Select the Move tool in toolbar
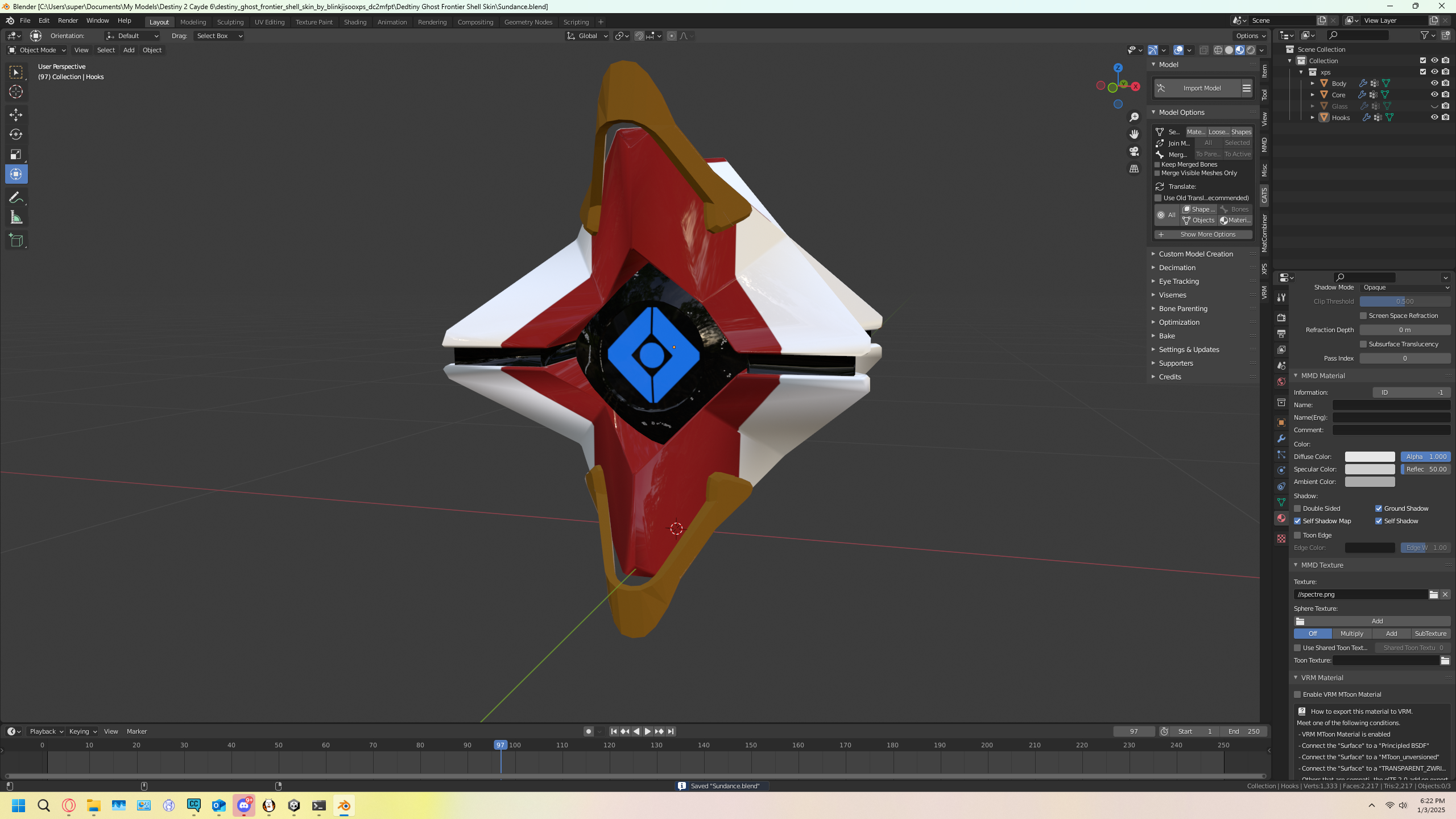The height and width of the screenshot is (819, 1456). coord(16,115)
